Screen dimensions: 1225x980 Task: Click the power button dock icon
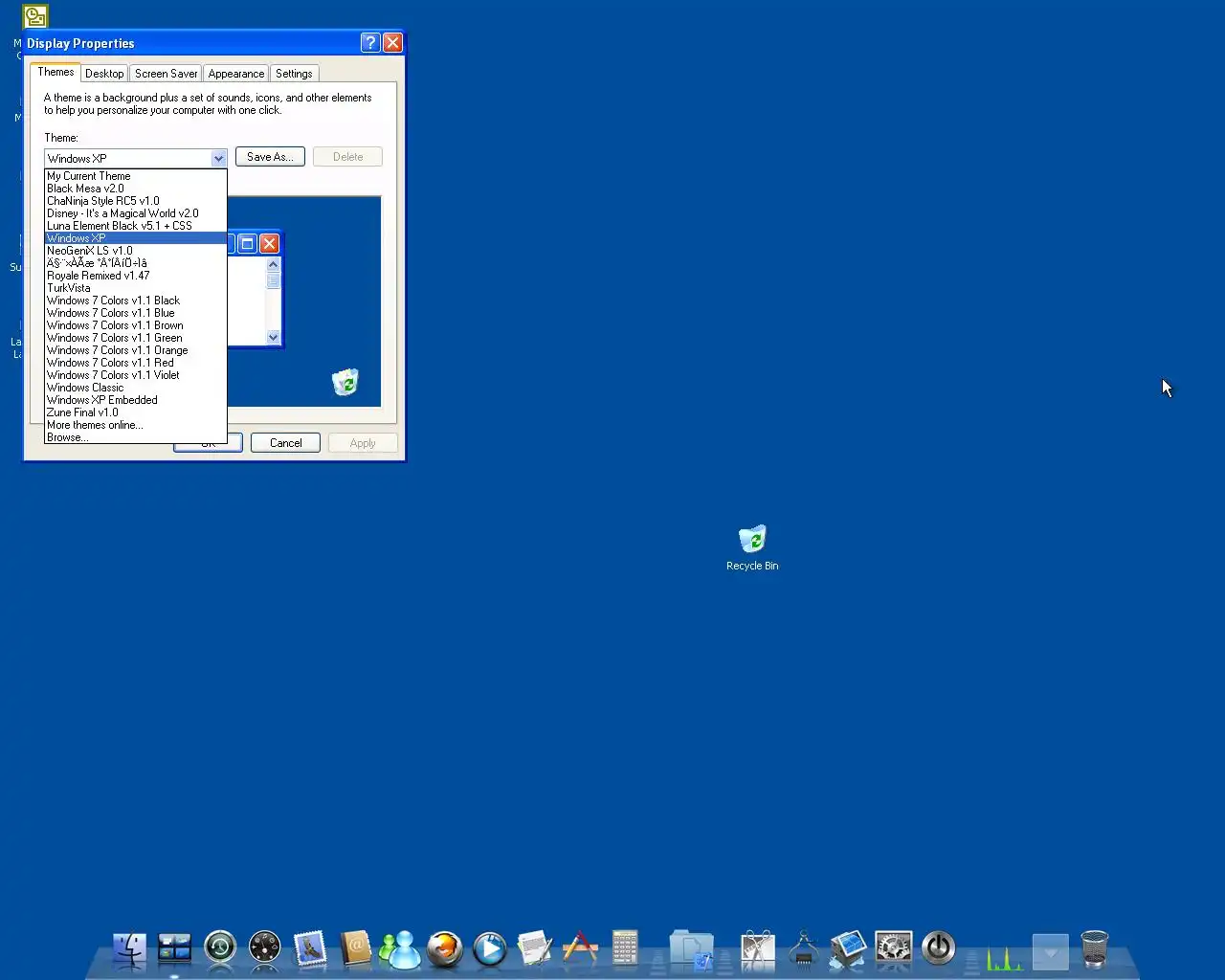pyautogui.click(x=939, y=948)
